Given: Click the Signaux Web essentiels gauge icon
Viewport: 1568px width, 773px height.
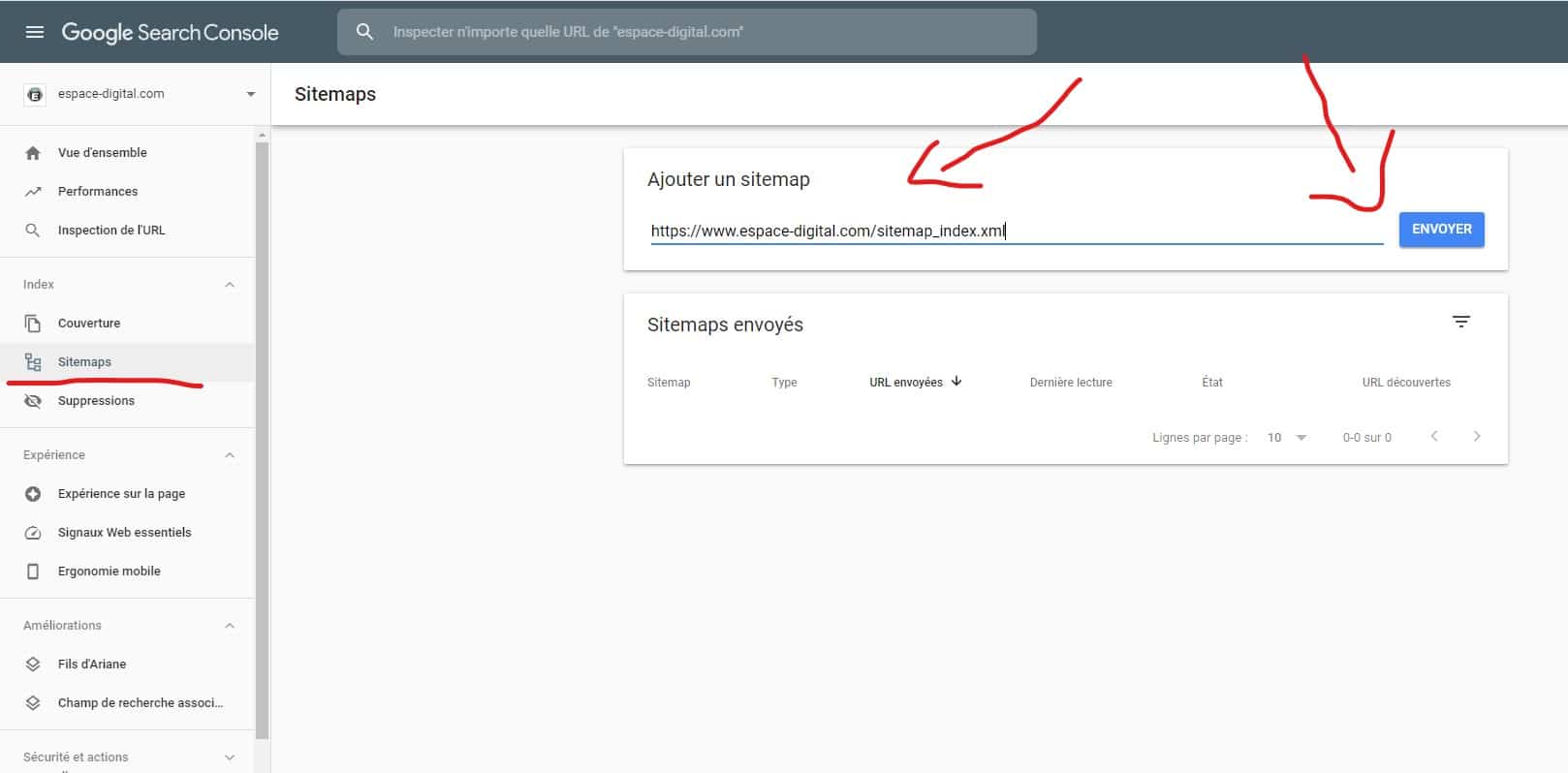Looking at the screenshot, I should (33, 533).
